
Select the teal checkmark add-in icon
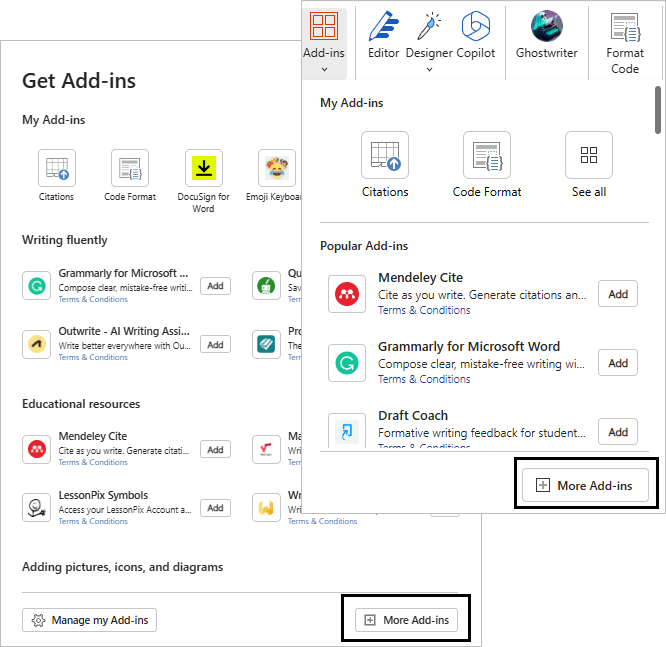[266, 344]
